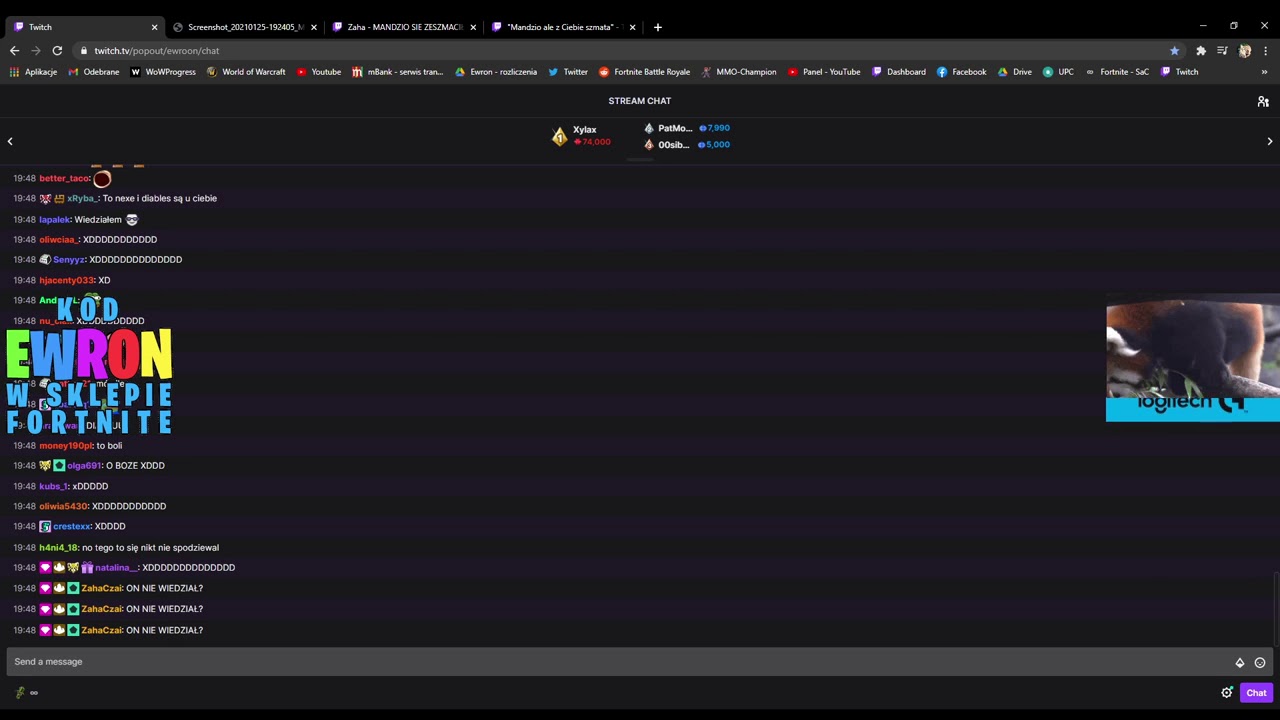
Task: Open Panel - YouTube bookmark
Action: pyautogui.click(x=824, y=72)
